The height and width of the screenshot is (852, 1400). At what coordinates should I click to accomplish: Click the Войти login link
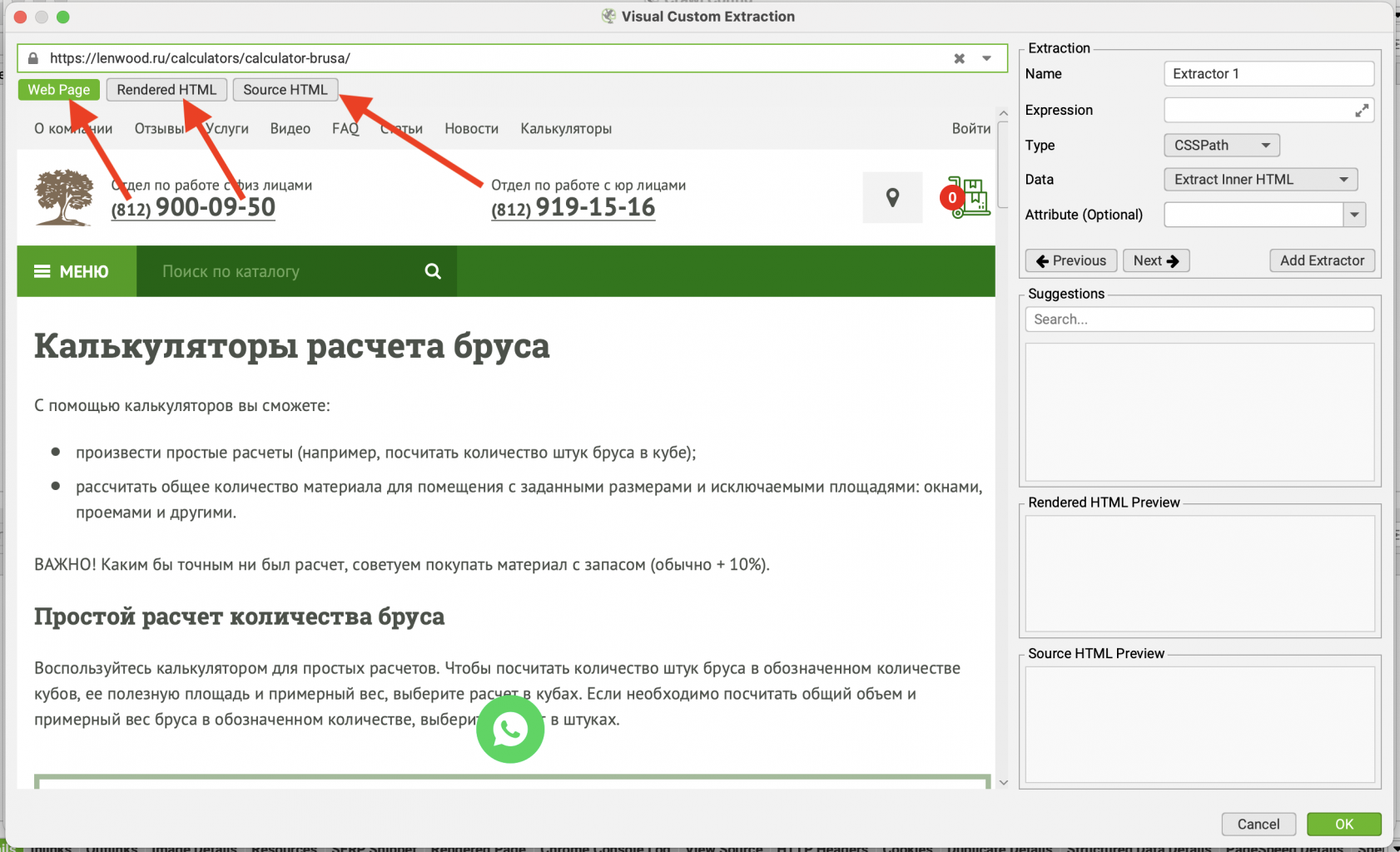(x=971, y=129)
